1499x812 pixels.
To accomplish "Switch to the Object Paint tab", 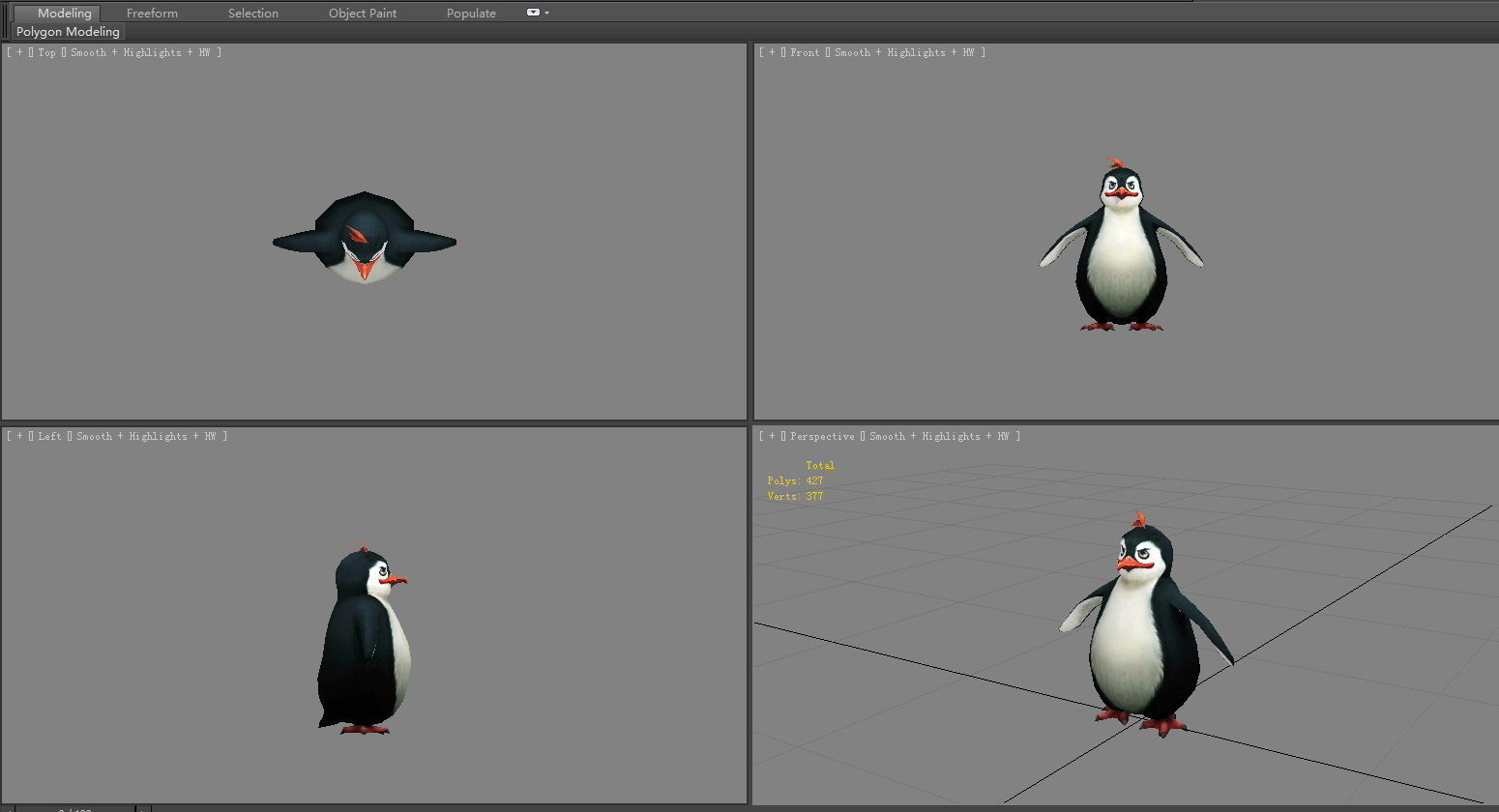I will pyautogui.click(x=363, y=13).
